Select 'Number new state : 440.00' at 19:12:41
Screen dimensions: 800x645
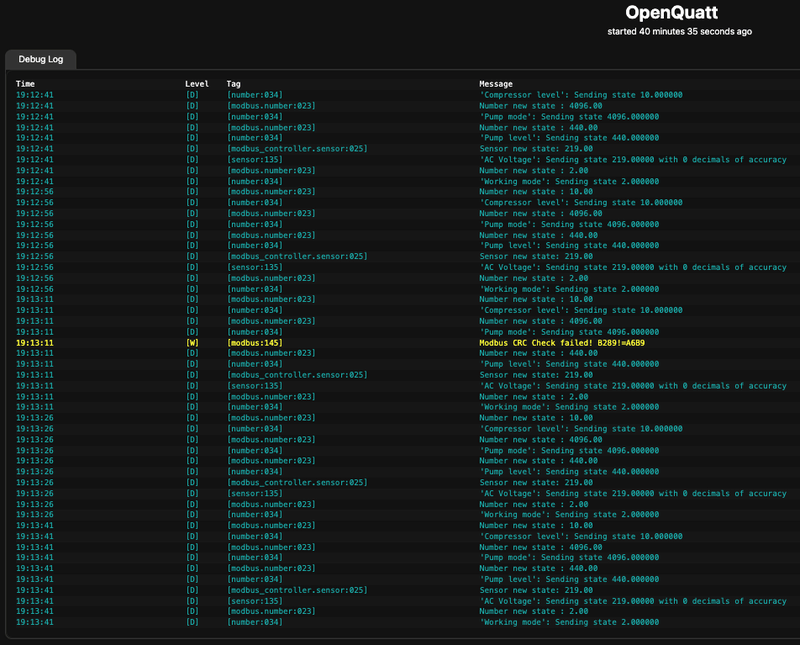[538, 128]
